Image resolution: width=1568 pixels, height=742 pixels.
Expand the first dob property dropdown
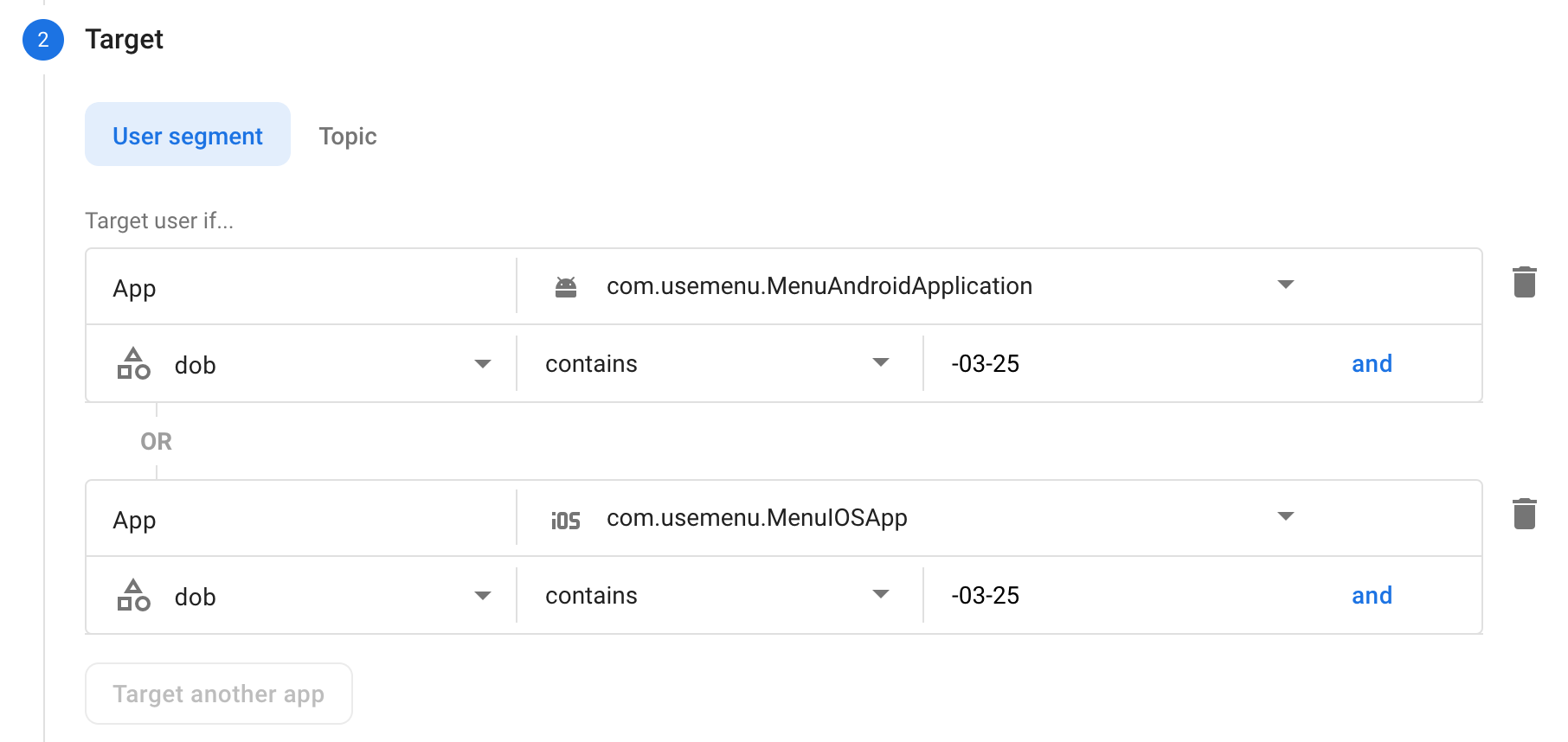[x=483, y=363]
